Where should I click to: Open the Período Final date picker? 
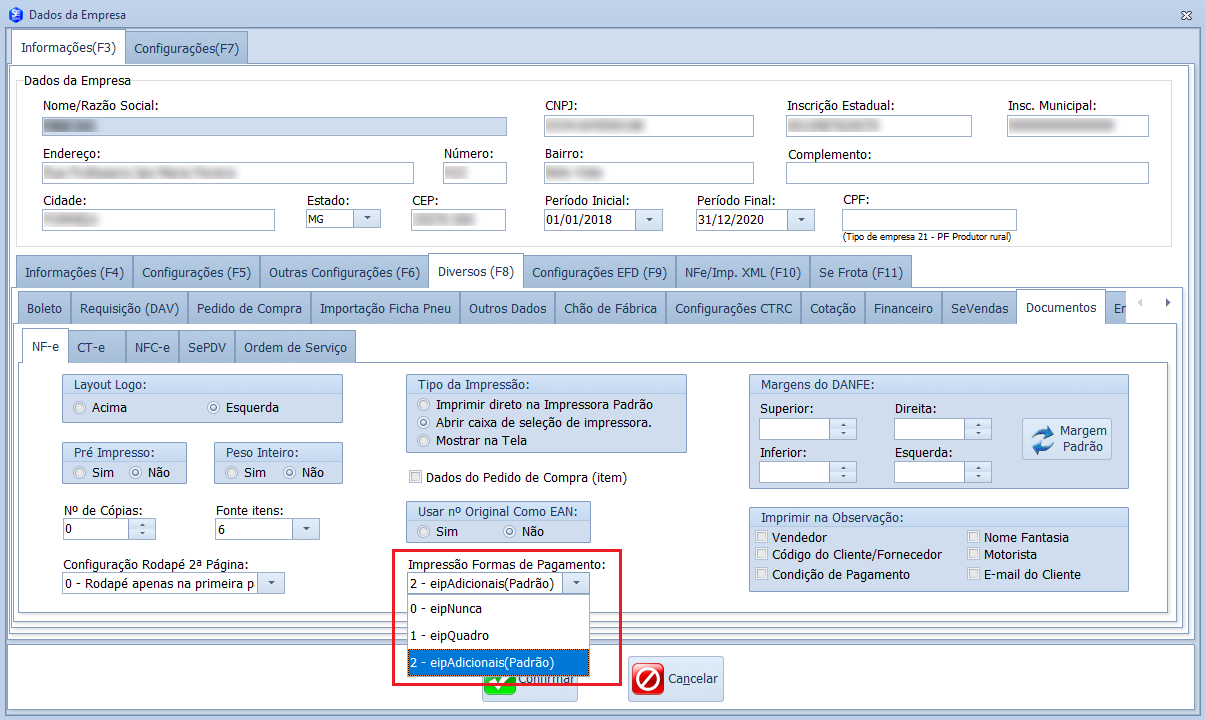pos(801,220)
